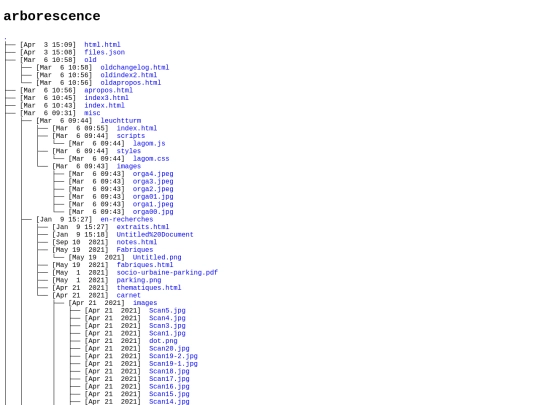Open the Scan16.jpg link

(x=169, y=386)
